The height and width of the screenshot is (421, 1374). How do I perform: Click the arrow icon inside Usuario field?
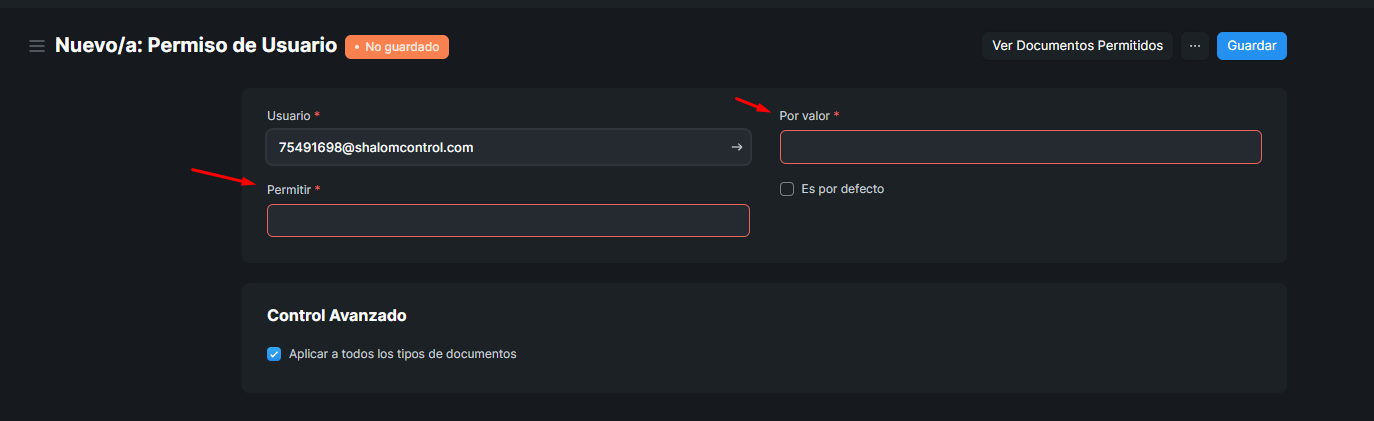pyautogui.click(x=737, y=147)
